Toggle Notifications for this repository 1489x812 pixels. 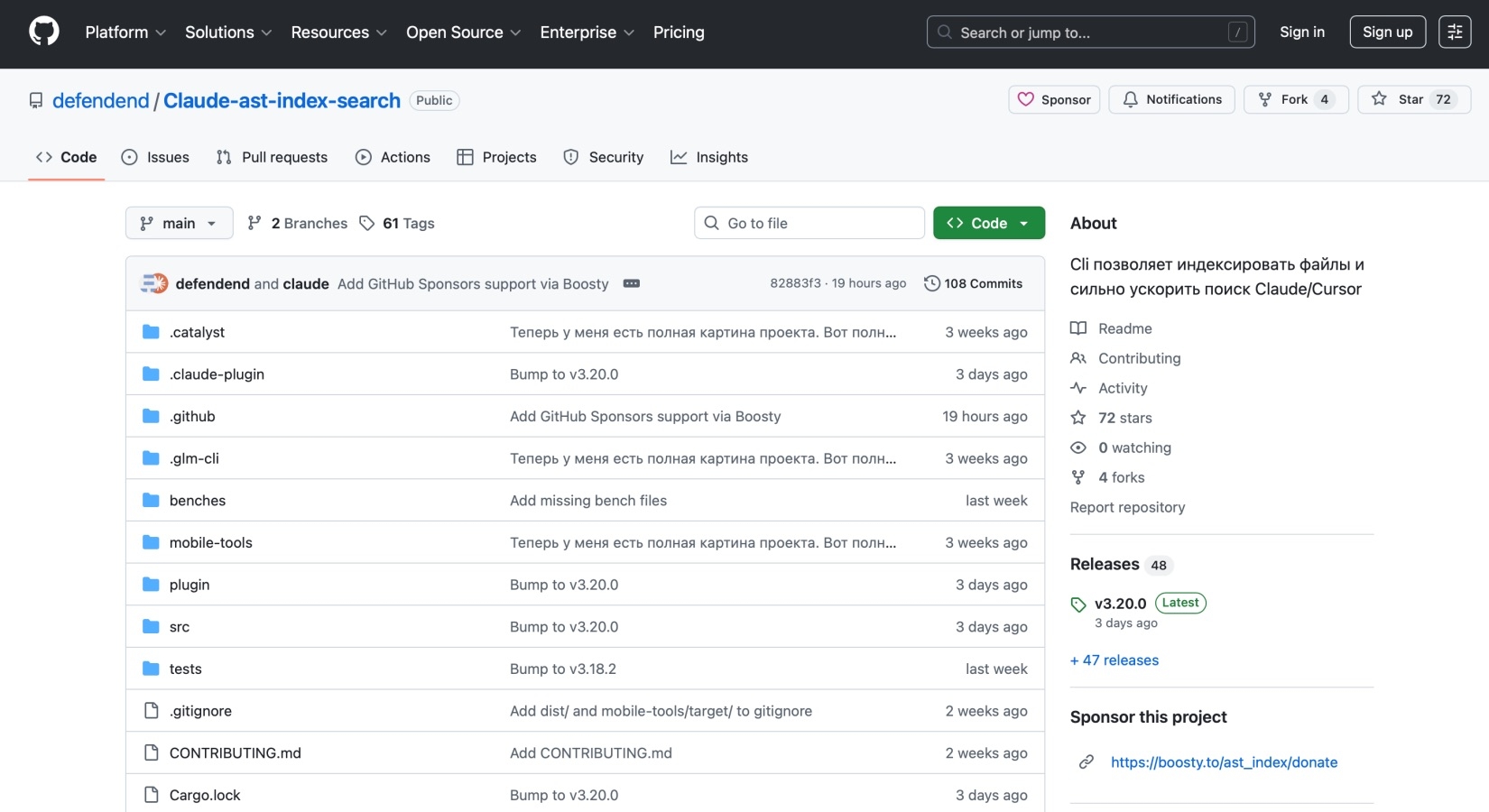tap(1171, 99)
